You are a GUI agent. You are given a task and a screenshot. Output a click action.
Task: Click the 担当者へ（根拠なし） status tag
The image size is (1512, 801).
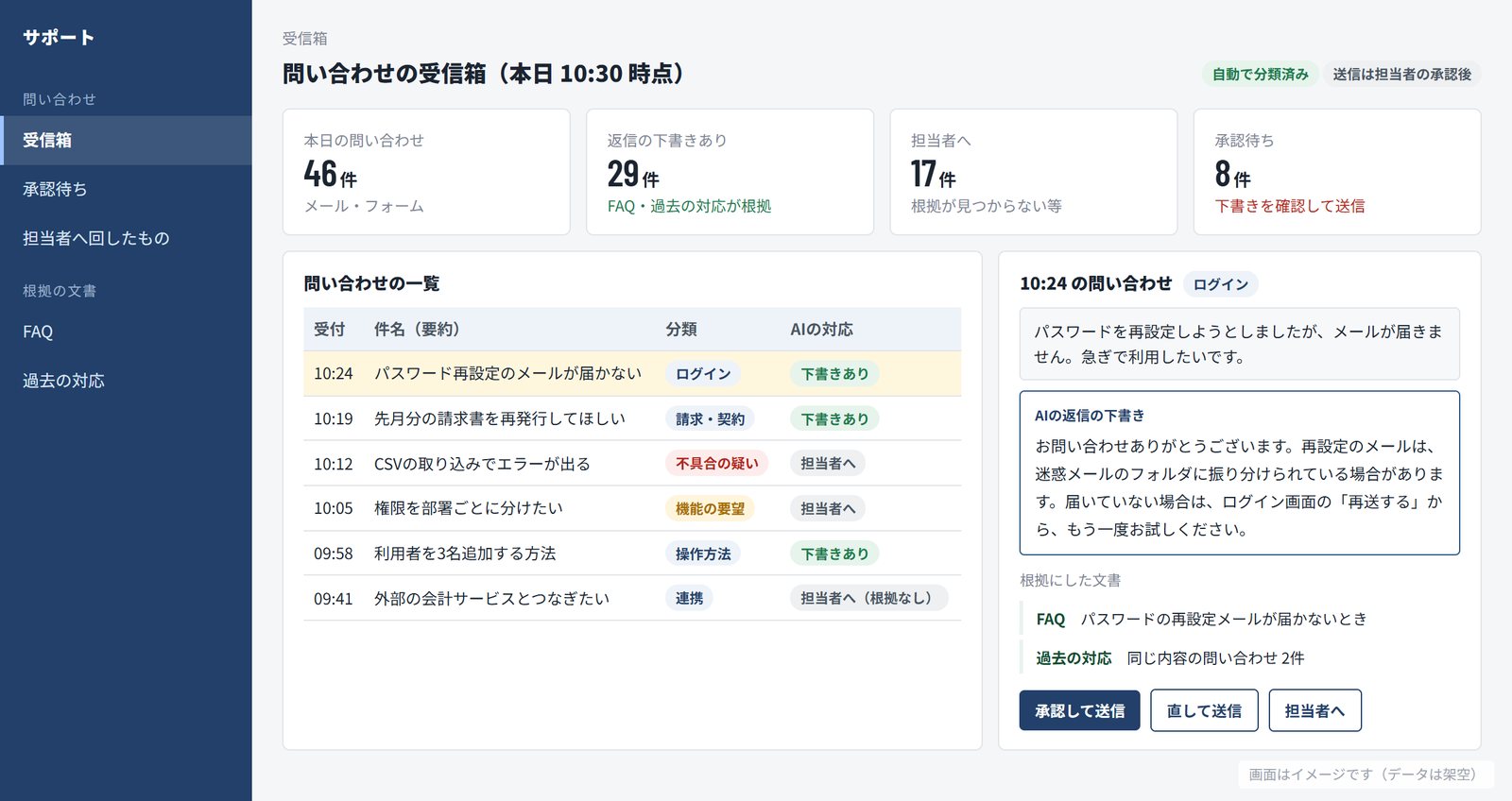pyautogui.click(x=868, y=598)
